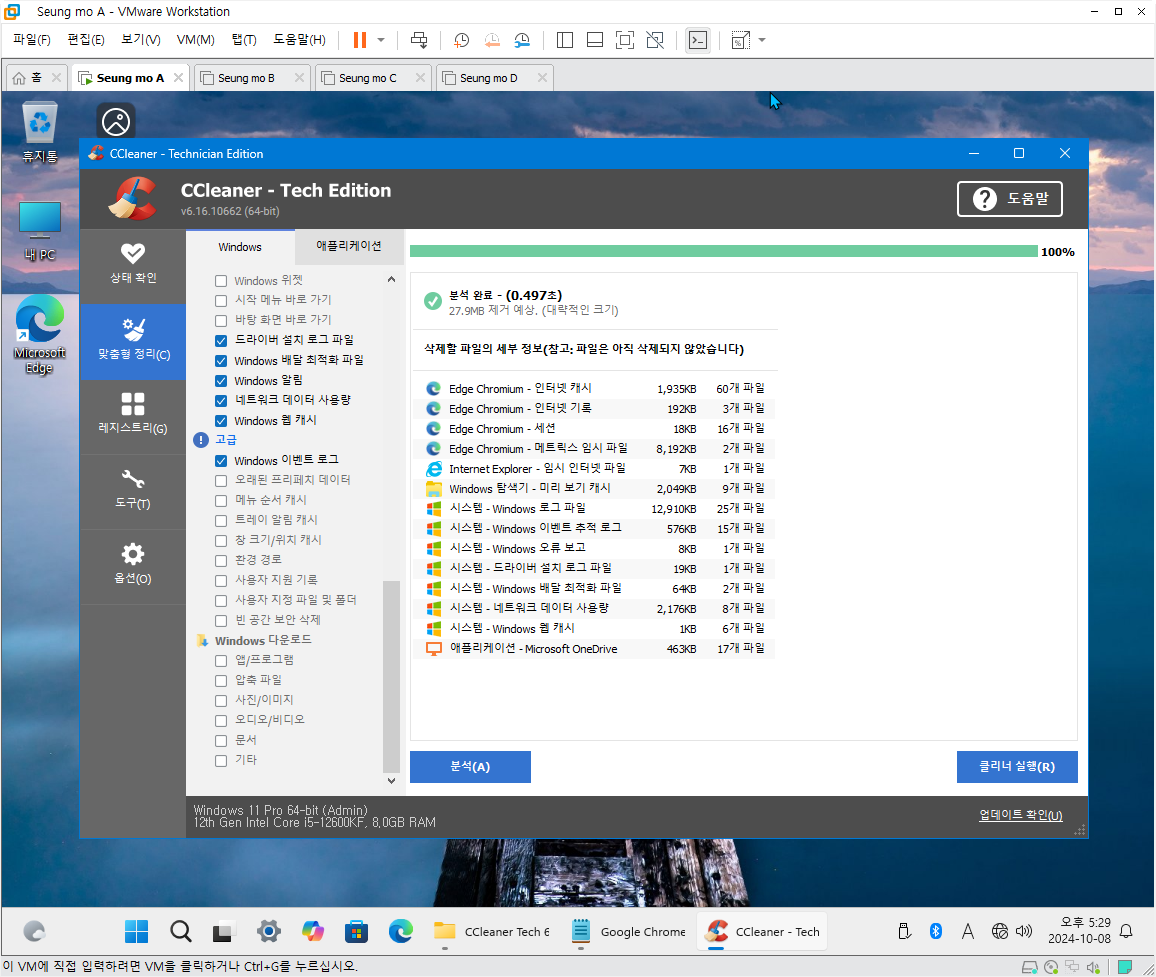Switch to the 애플리케이션 tab
1156x977 pixels.
click(349, 246)
